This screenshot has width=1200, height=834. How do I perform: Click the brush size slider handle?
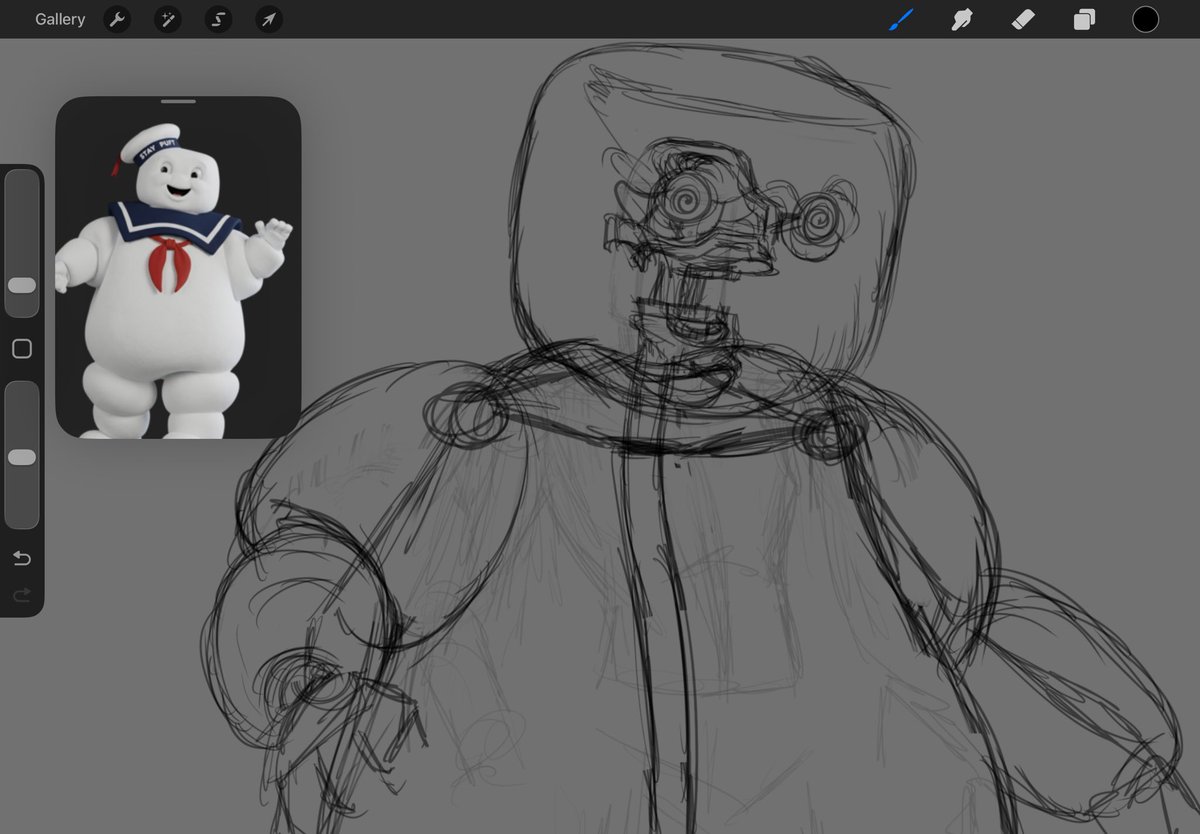click(22, 285)
